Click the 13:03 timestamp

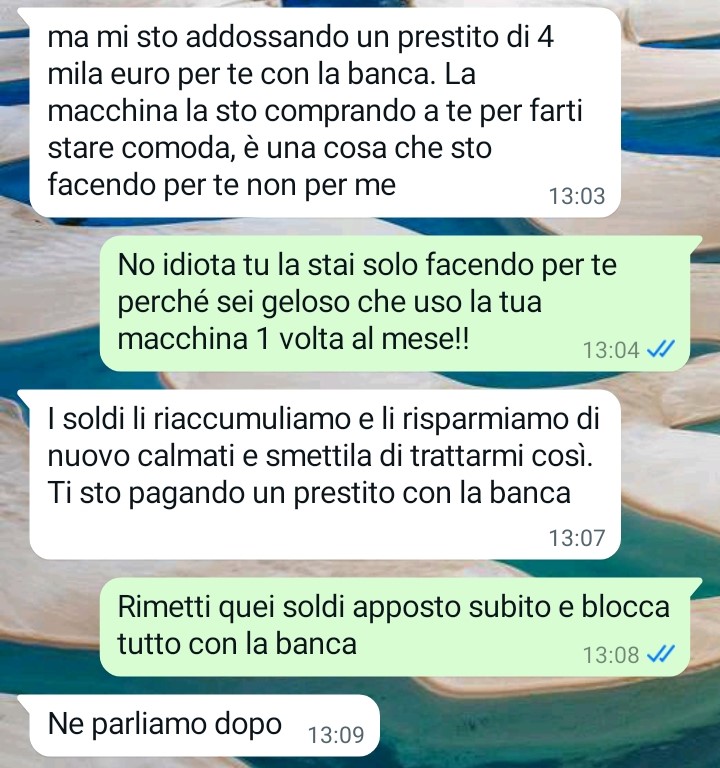click(x=577, y=196)
